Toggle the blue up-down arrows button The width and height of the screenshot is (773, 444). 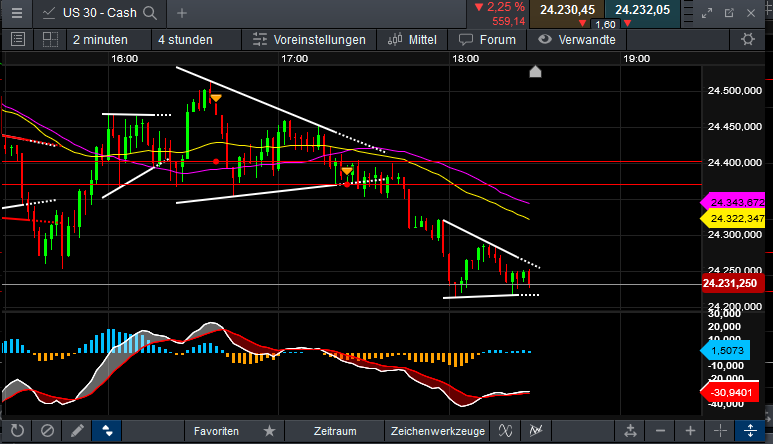point(107,431)
